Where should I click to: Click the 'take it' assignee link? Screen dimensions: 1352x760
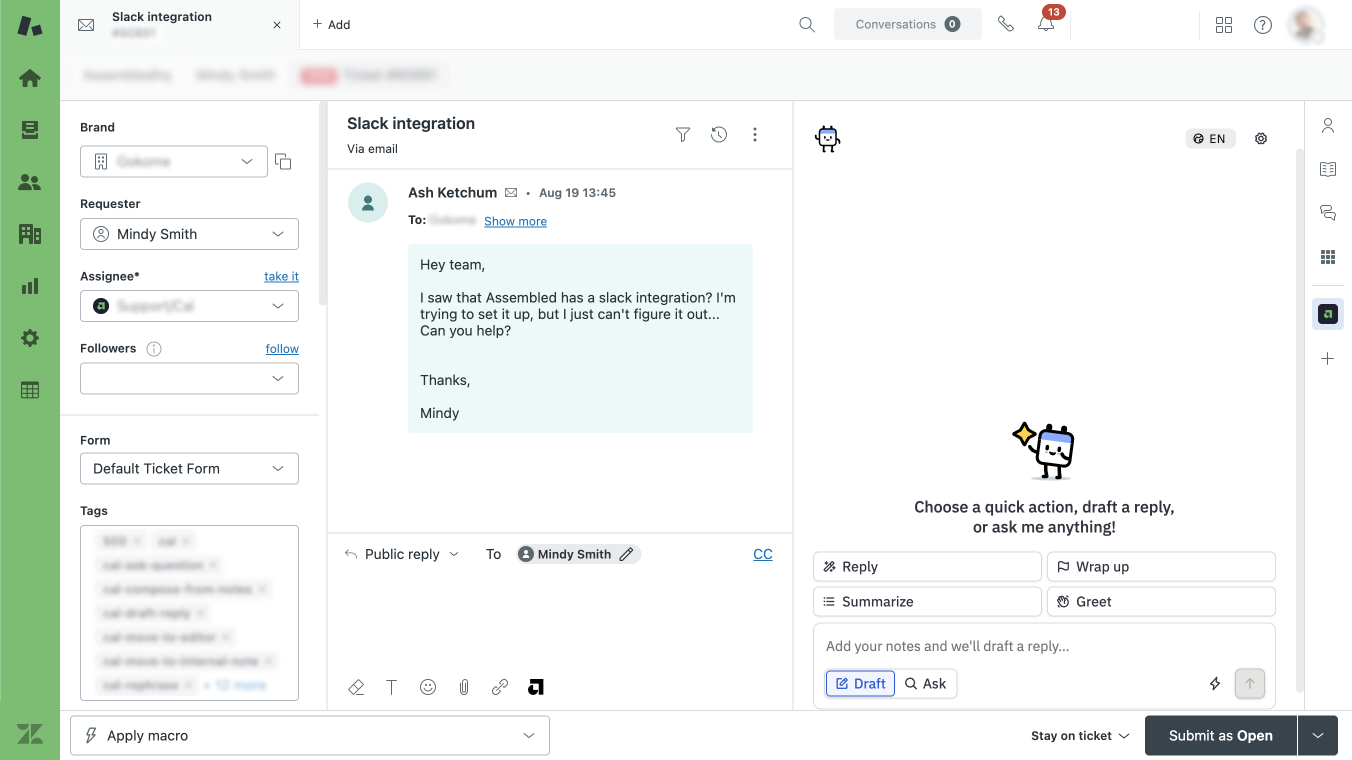[x=281, y=276]
